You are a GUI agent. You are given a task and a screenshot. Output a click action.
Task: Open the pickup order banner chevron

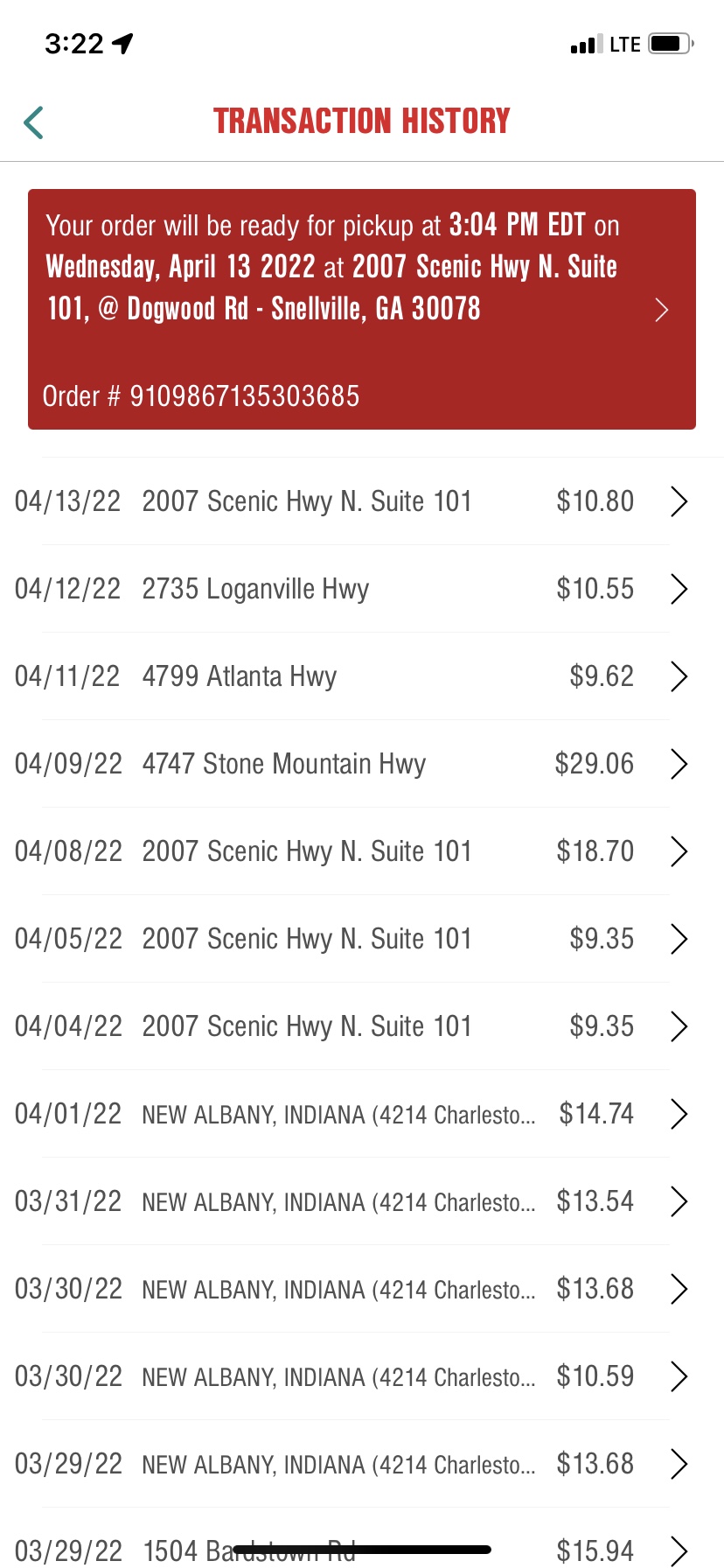pos(662,310)
